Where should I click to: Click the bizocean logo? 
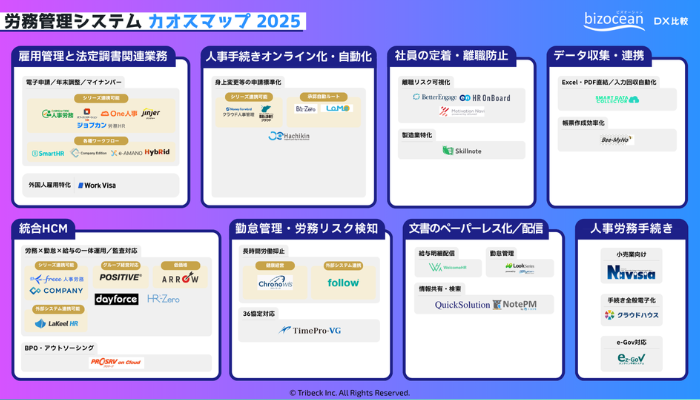[614, 21]
